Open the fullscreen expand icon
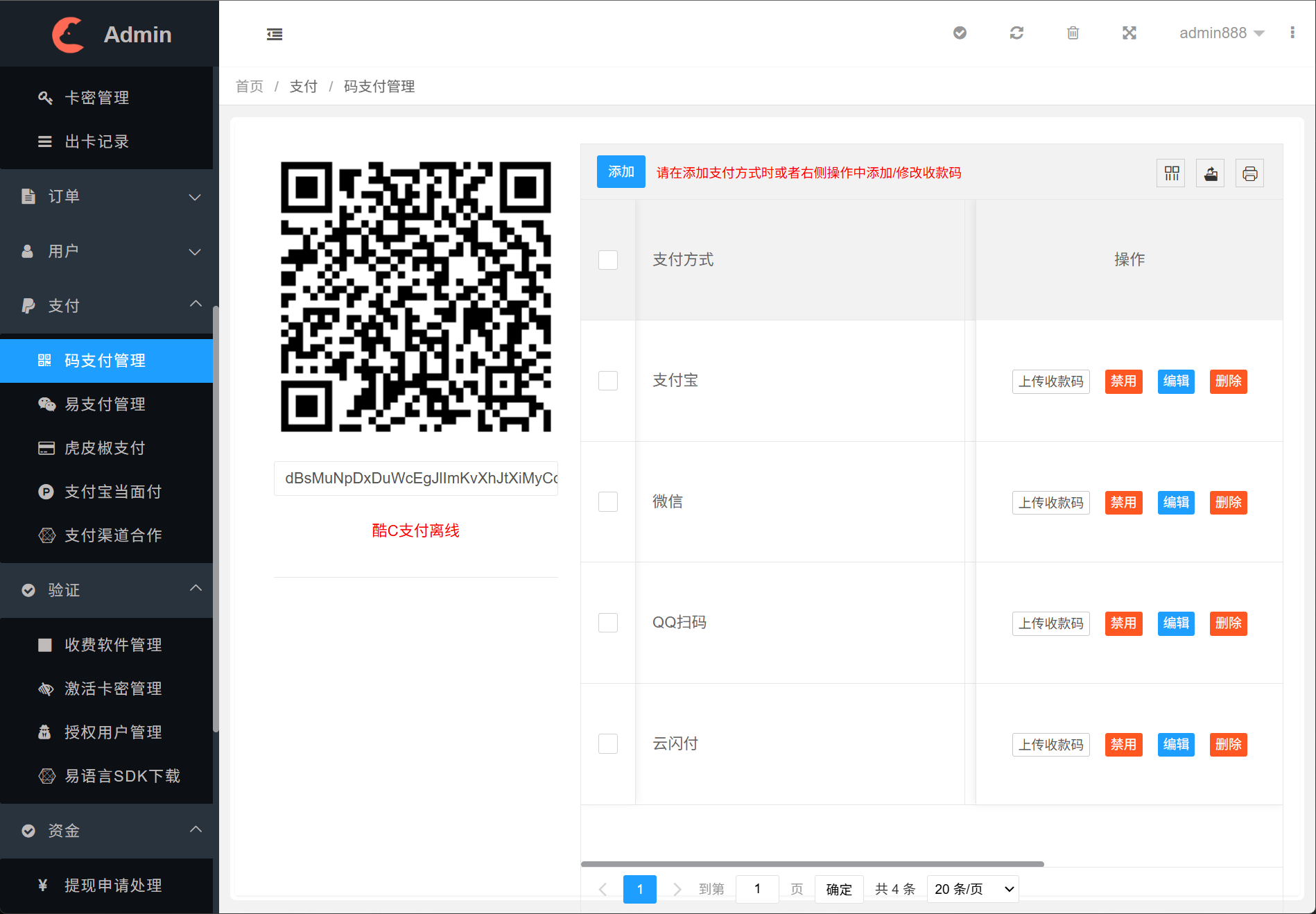1316x914 pixels. (1129, 33)
